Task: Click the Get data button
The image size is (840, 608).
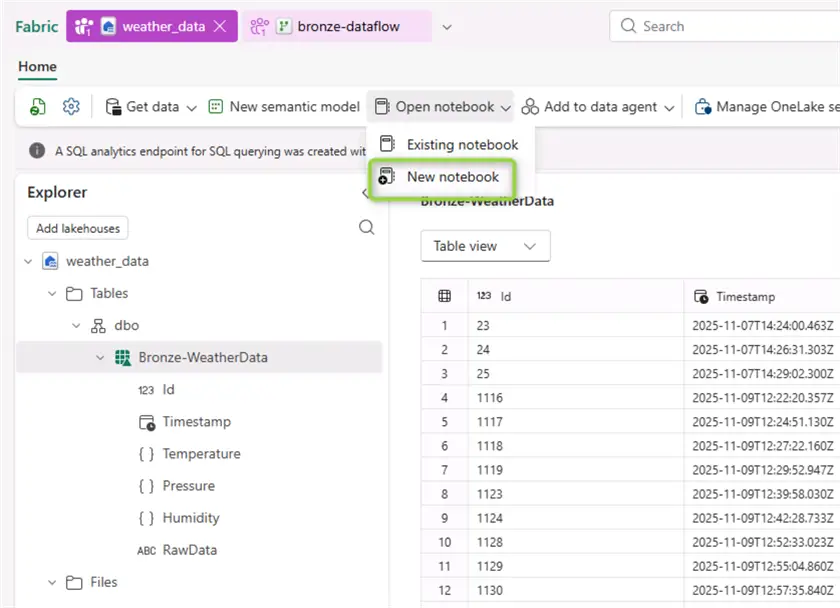Action: click(151, 107)
